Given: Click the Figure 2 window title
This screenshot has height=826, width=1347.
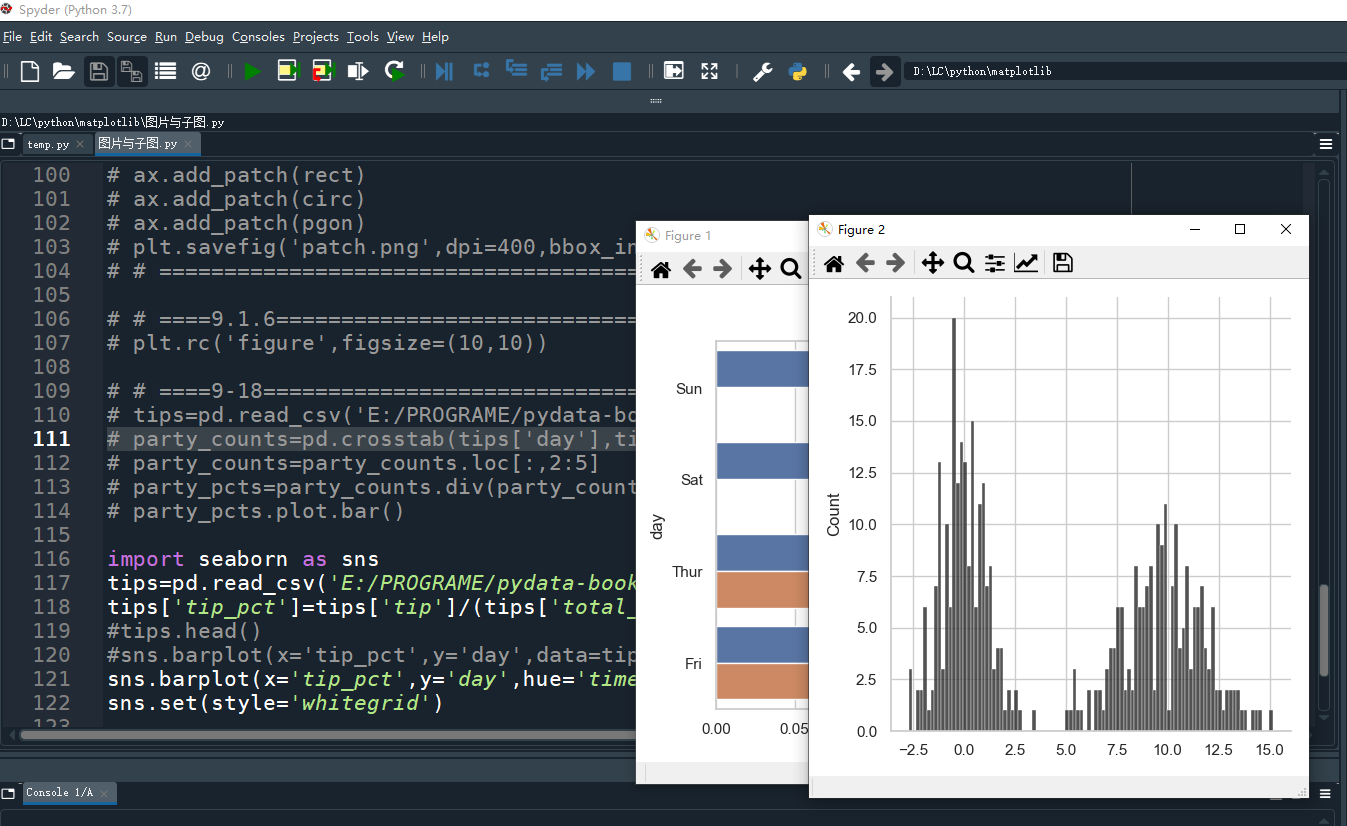Looking at the screenshot, I should [x=861, y=229].
